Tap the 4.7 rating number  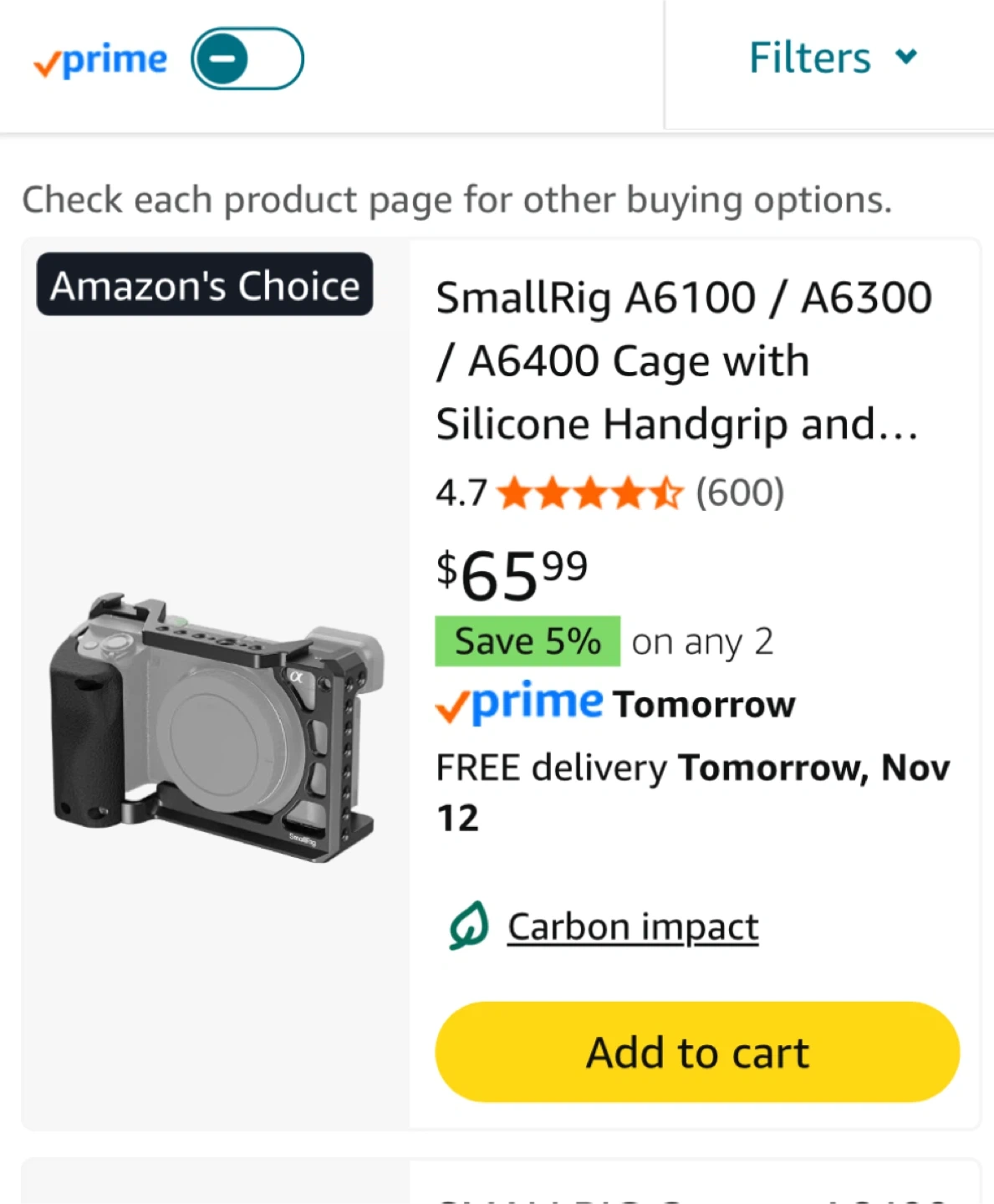pos(461,493)
